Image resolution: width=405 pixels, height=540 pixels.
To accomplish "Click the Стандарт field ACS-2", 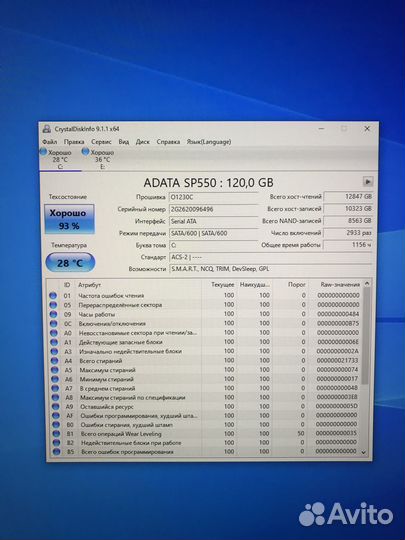I will 271,257.
